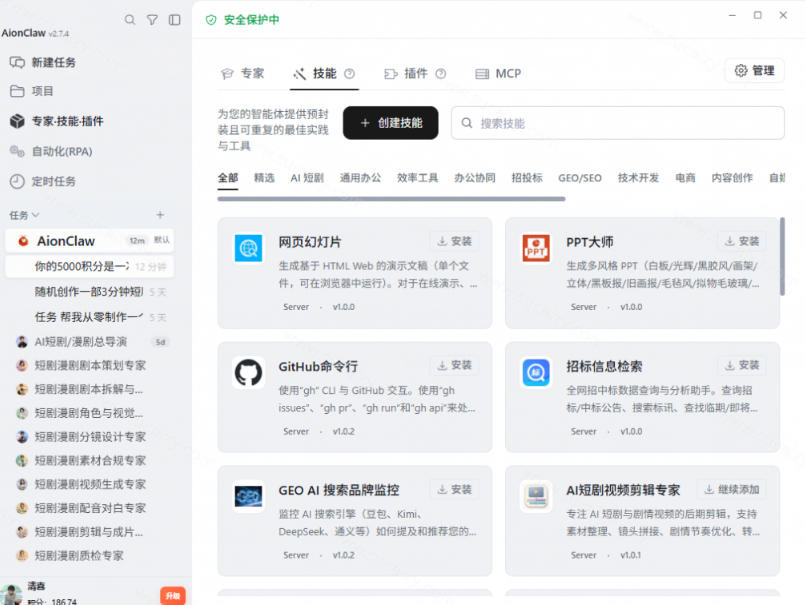Viewport: 805px width, 605px height.
Task: Select the 招投标 category filter
Action: click(527, 178)
